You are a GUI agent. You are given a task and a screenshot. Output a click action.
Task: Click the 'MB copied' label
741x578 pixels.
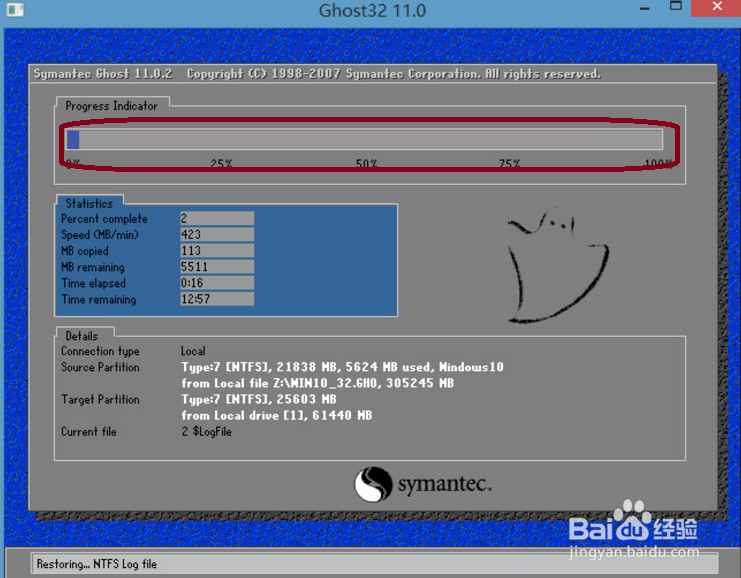tap(85, 251)
